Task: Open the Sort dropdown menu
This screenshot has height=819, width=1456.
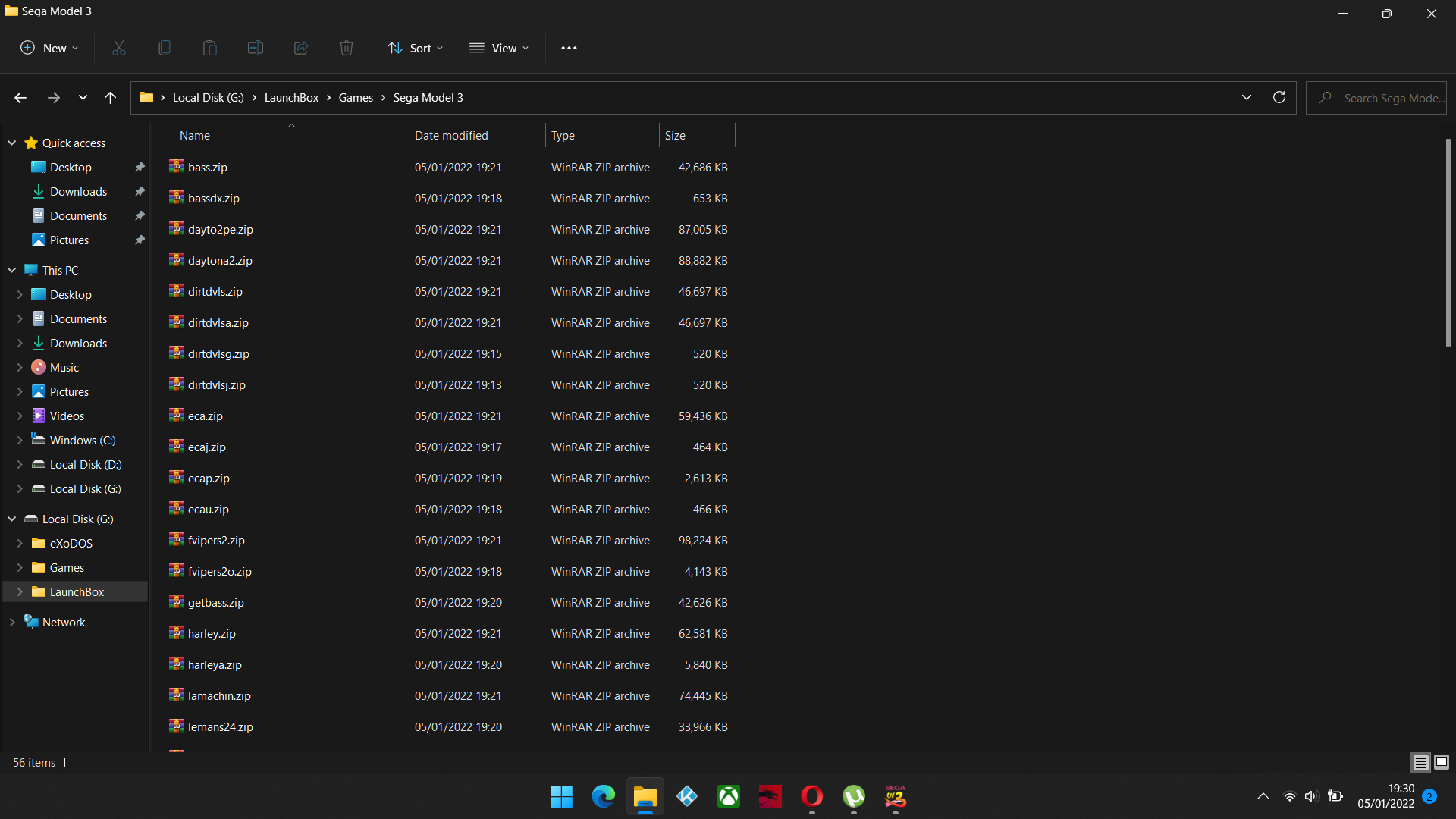Action: pos(416,48)
